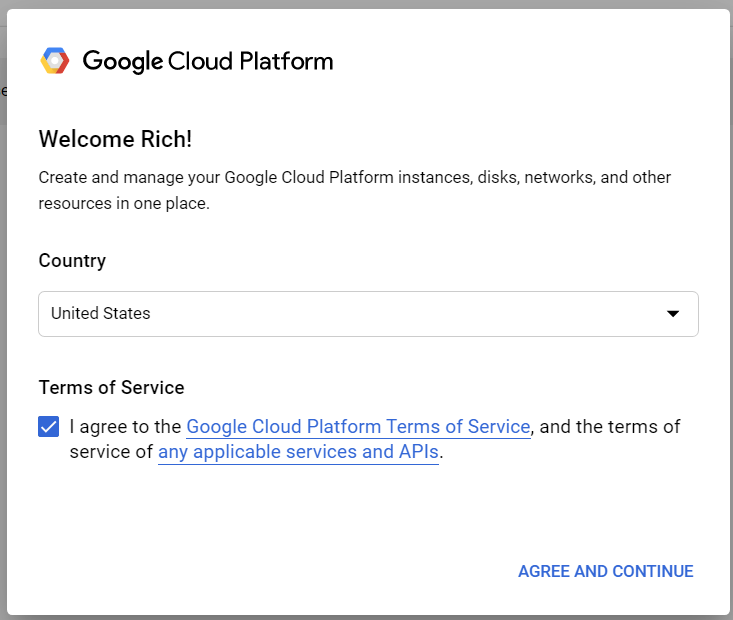Click the 'Create and manage your Google Cloud Platform' description
This screenshot has width=733, height=620.
click(354, 190)
